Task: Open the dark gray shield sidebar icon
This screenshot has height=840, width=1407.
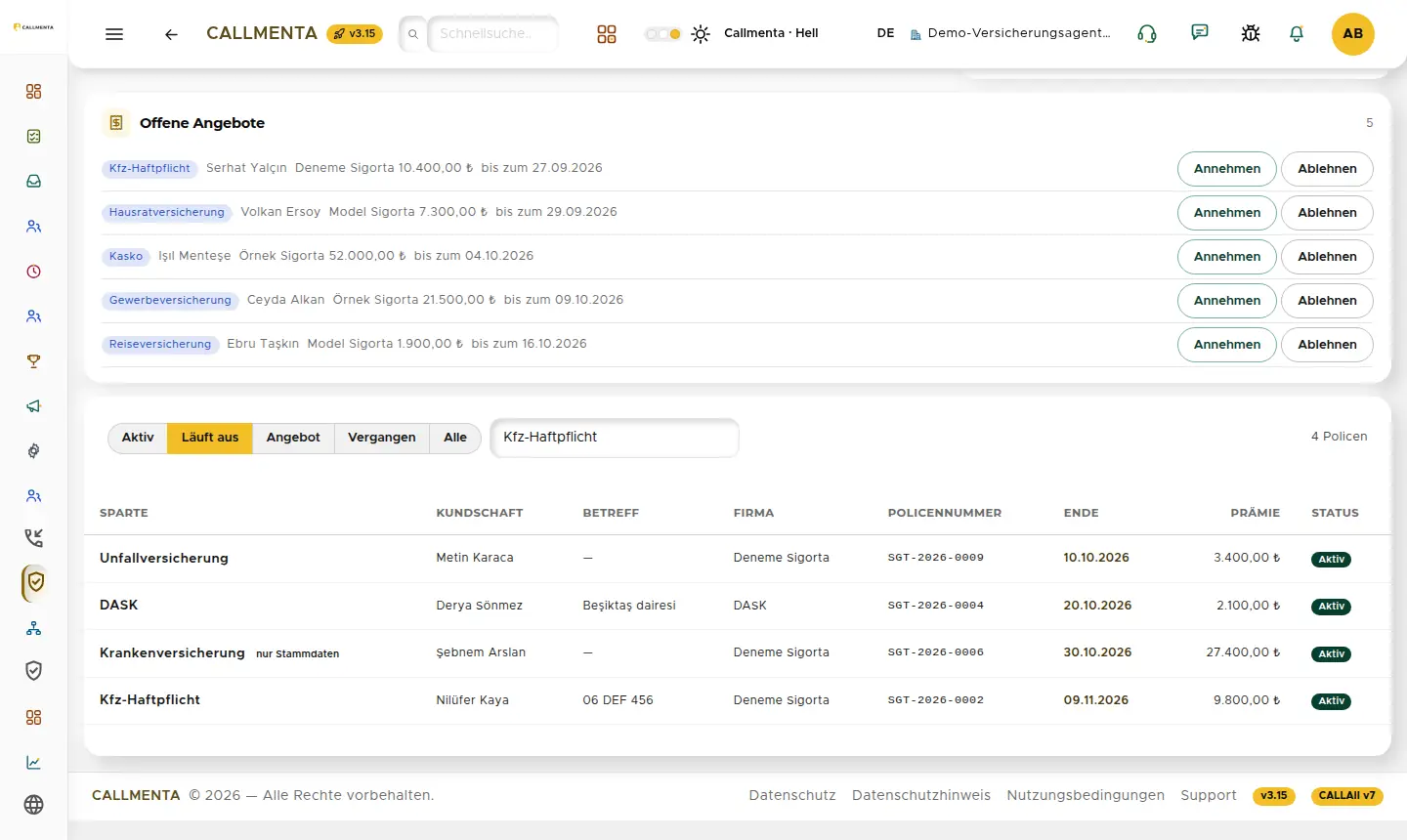Action: [34, 671]
